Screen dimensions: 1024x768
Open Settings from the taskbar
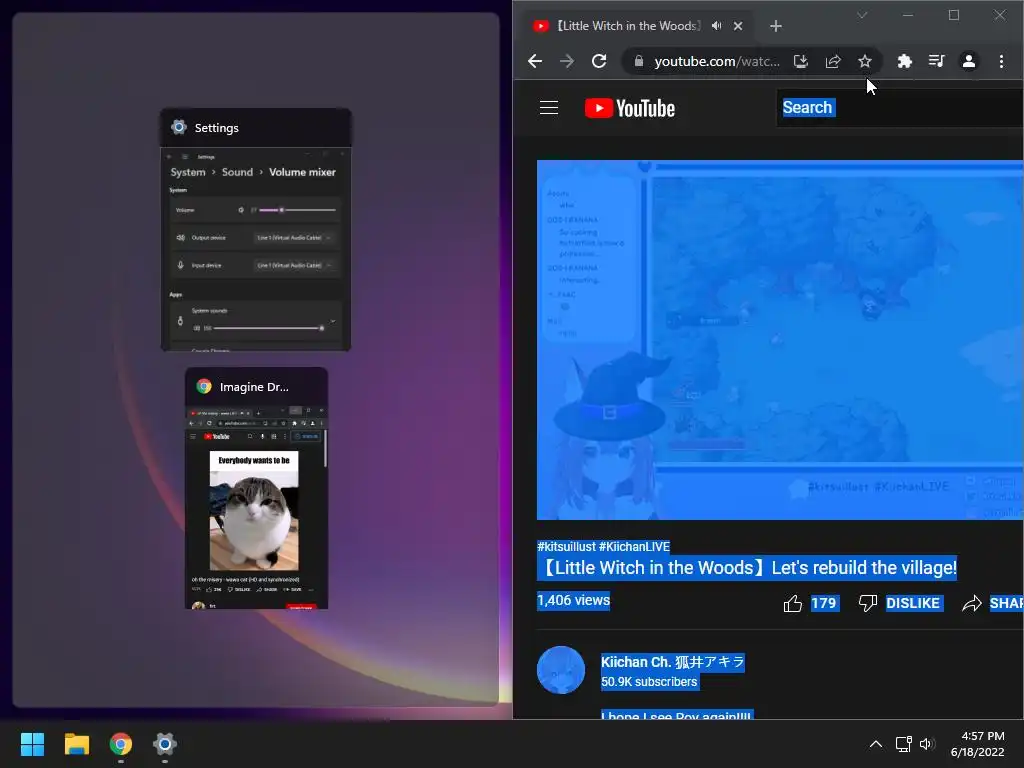tap(165, 744)
